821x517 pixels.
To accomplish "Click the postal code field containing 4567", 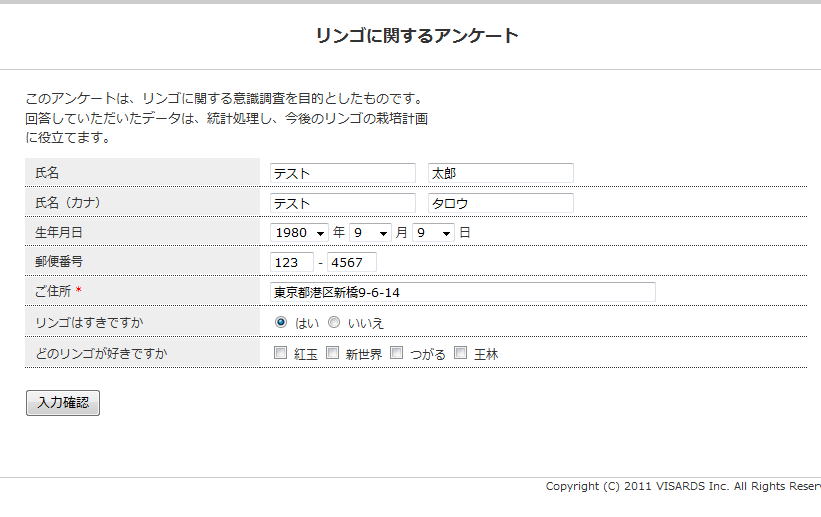I will coord(351,262).
